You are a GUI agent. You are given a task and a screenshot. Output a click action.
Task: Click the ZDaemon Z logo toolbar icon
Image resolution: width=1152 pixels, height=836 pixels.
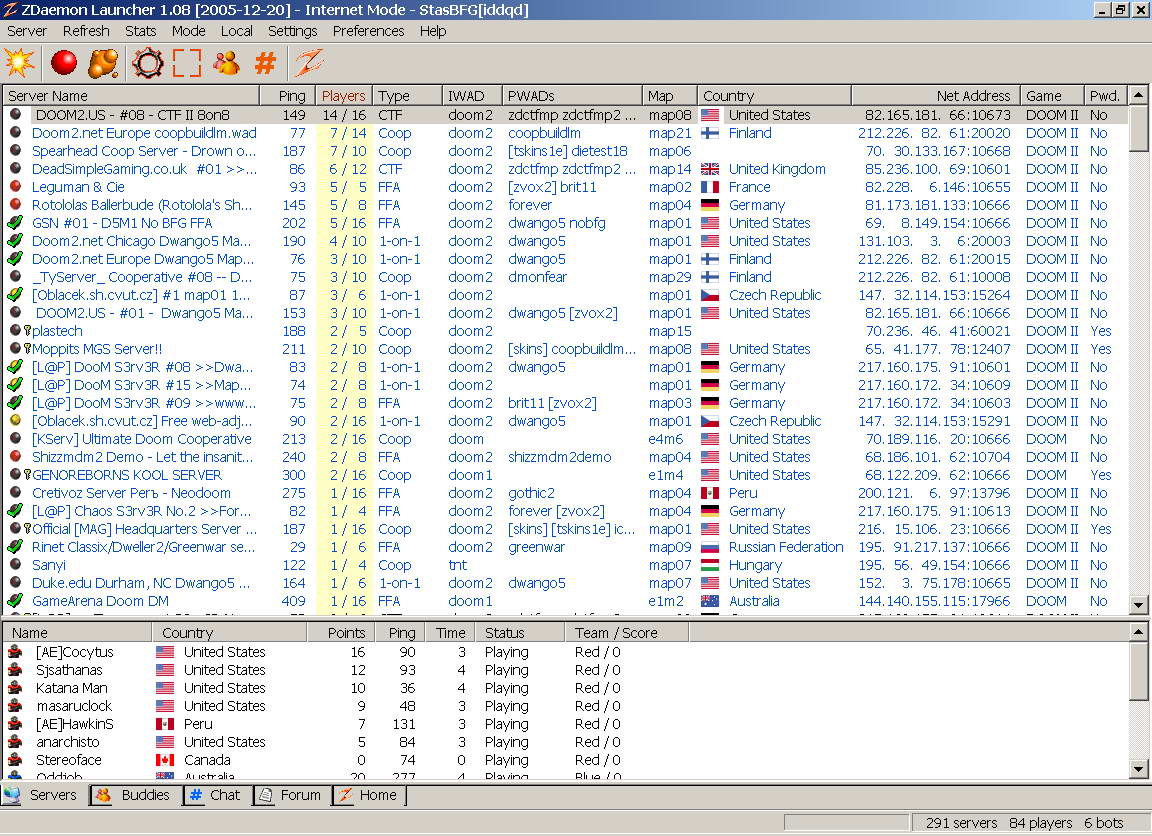[307, 63]
